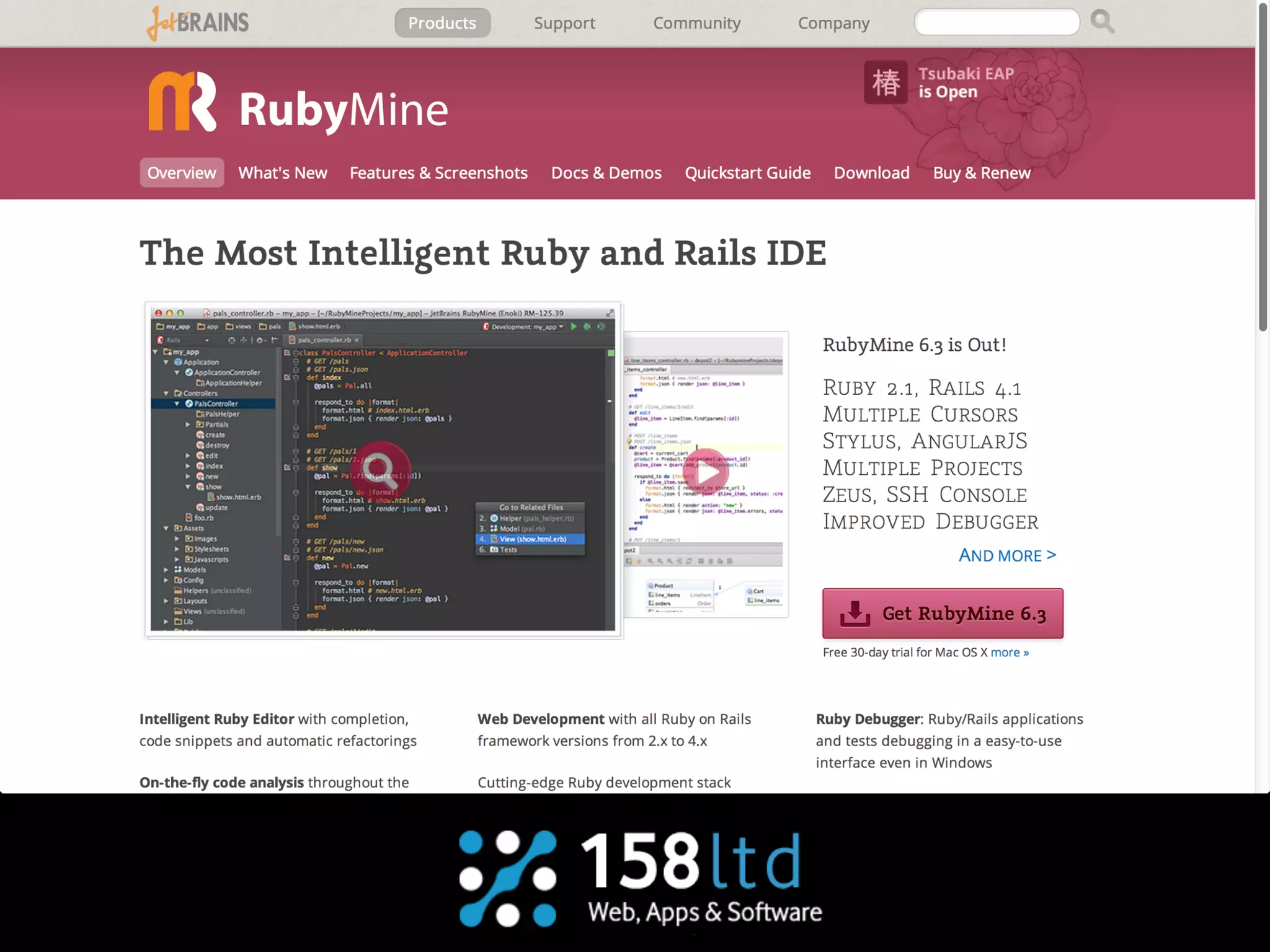1270x952 pixels.
Task: Click the more » link under trial text
Action: 1010,652
